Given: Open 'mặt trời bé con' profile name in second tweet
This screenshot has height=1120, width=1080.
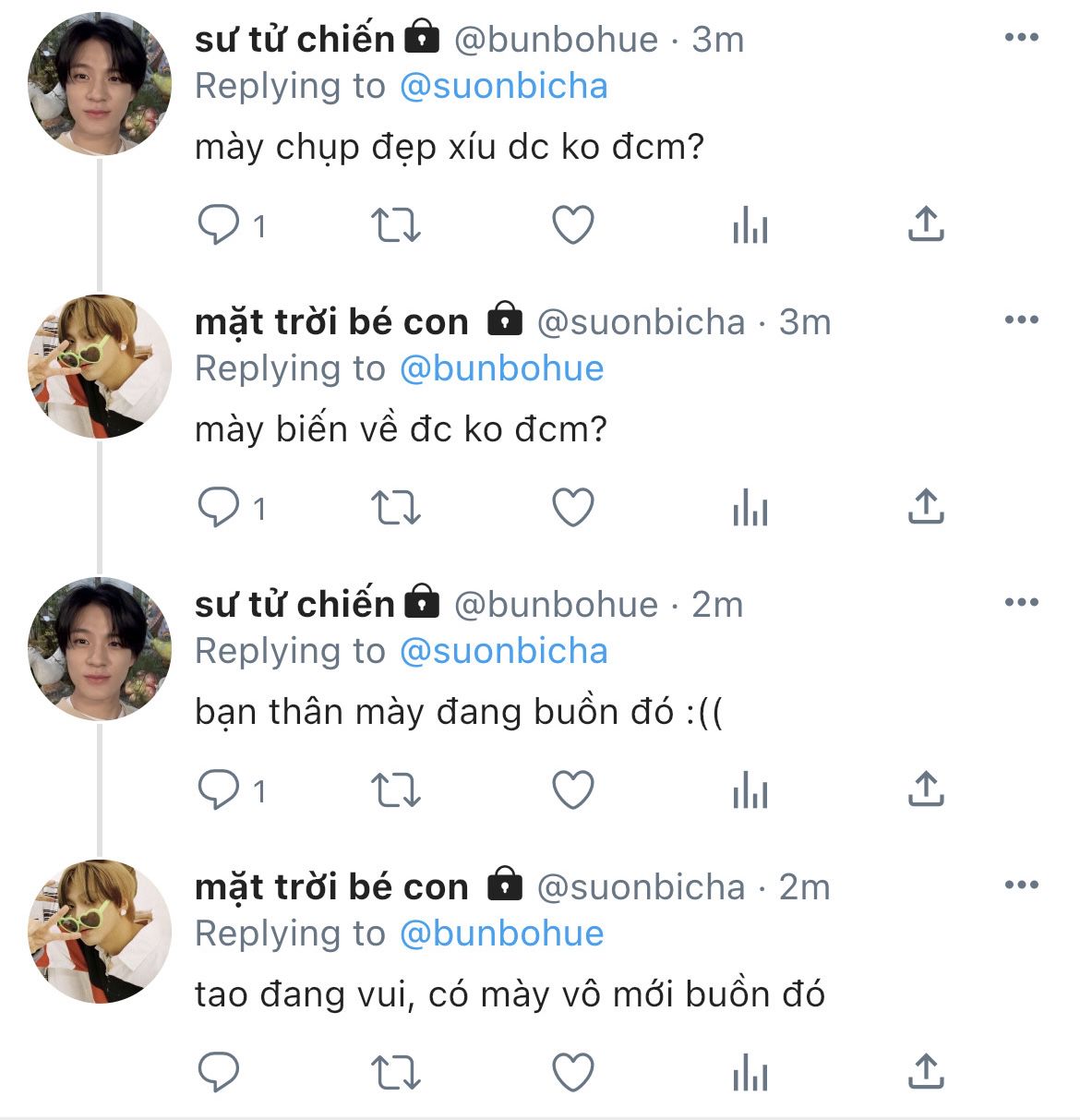Looking at the screenshot, I should coord(331,322).
